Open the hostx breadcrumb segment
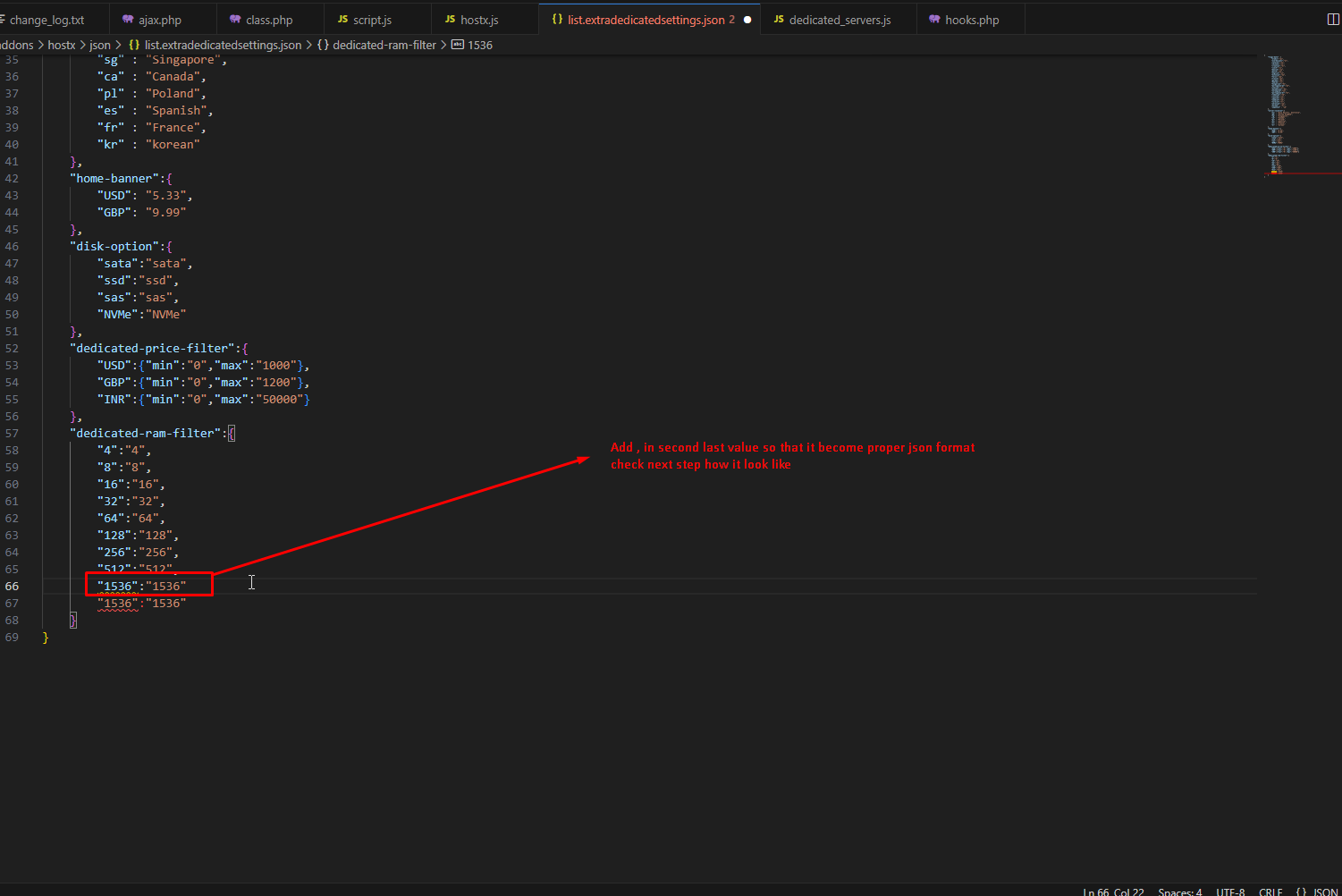 (62, 45)
